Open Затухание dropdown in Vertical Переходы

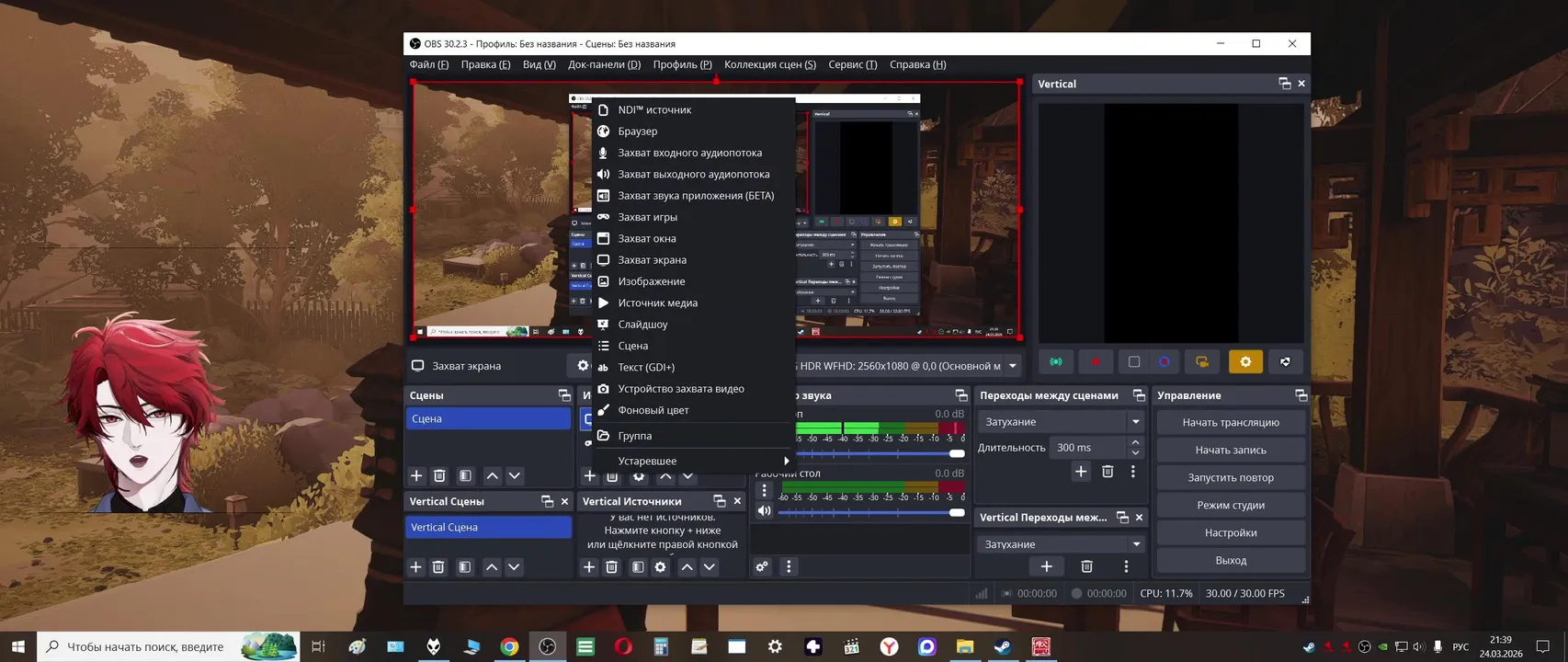pos(1061,543)
